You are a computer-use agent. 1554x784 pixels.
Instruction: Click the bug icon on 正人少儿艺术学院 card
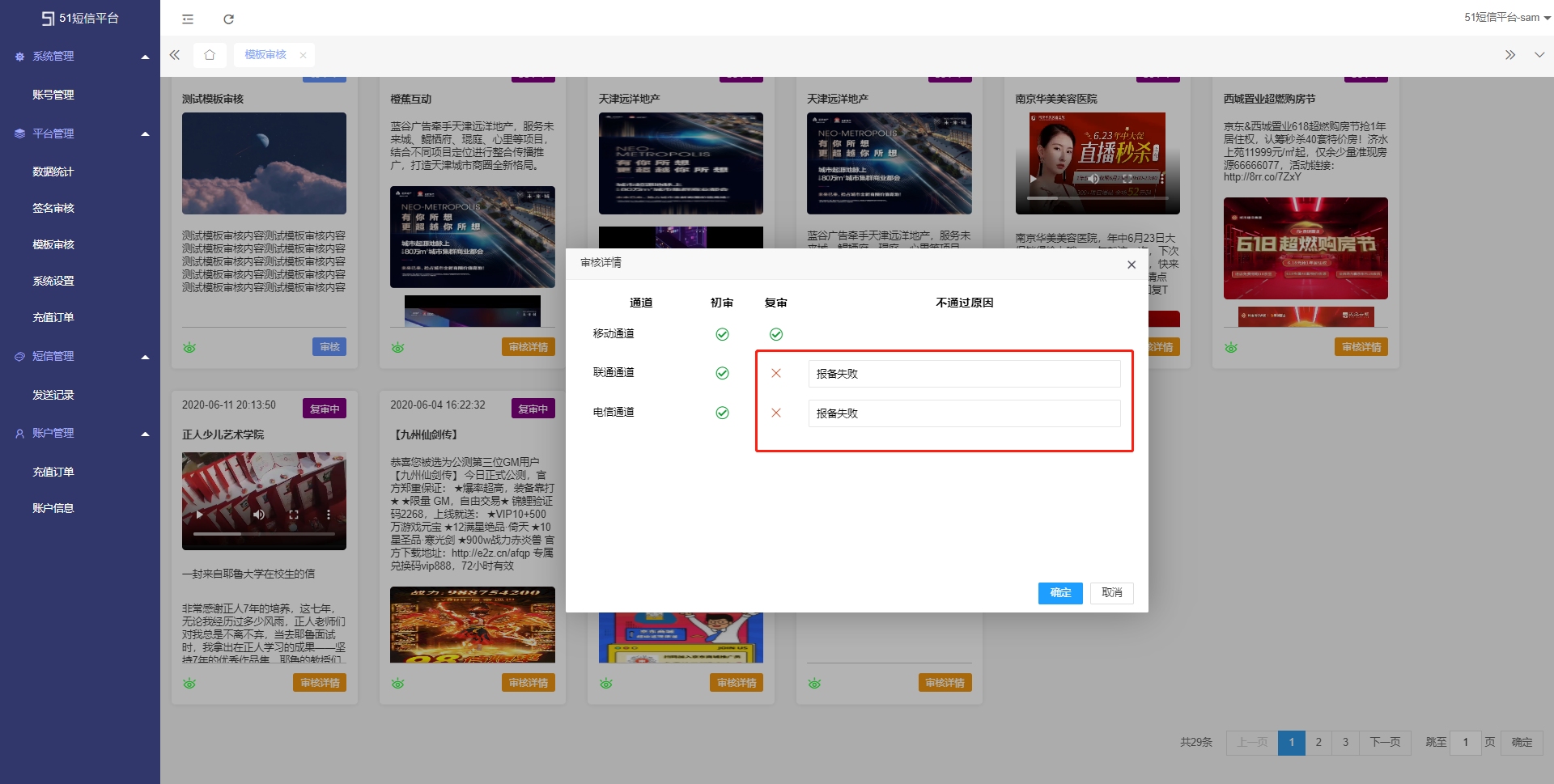pos(189,684)
